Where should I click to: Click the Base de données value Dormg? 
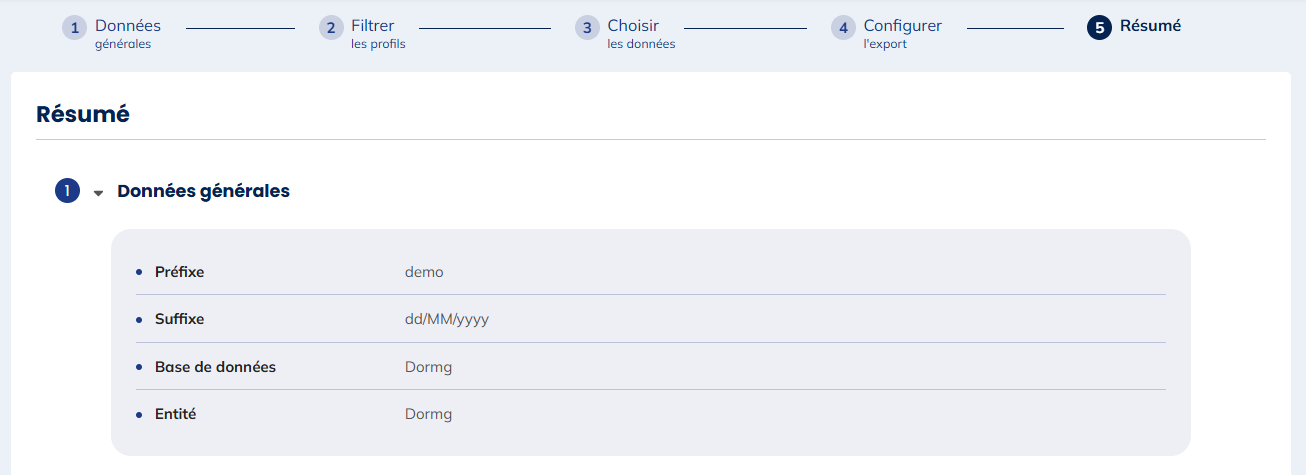tap(429, 367)
